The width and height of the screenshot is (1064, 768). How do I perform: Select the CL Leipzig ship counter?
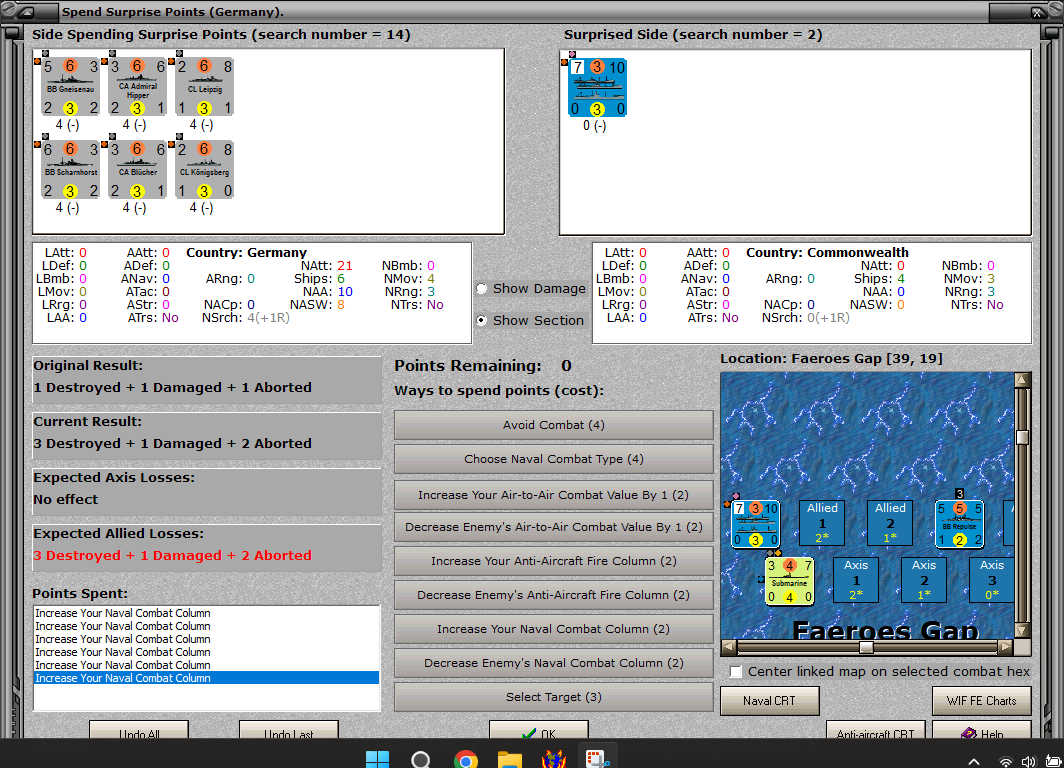204,87
